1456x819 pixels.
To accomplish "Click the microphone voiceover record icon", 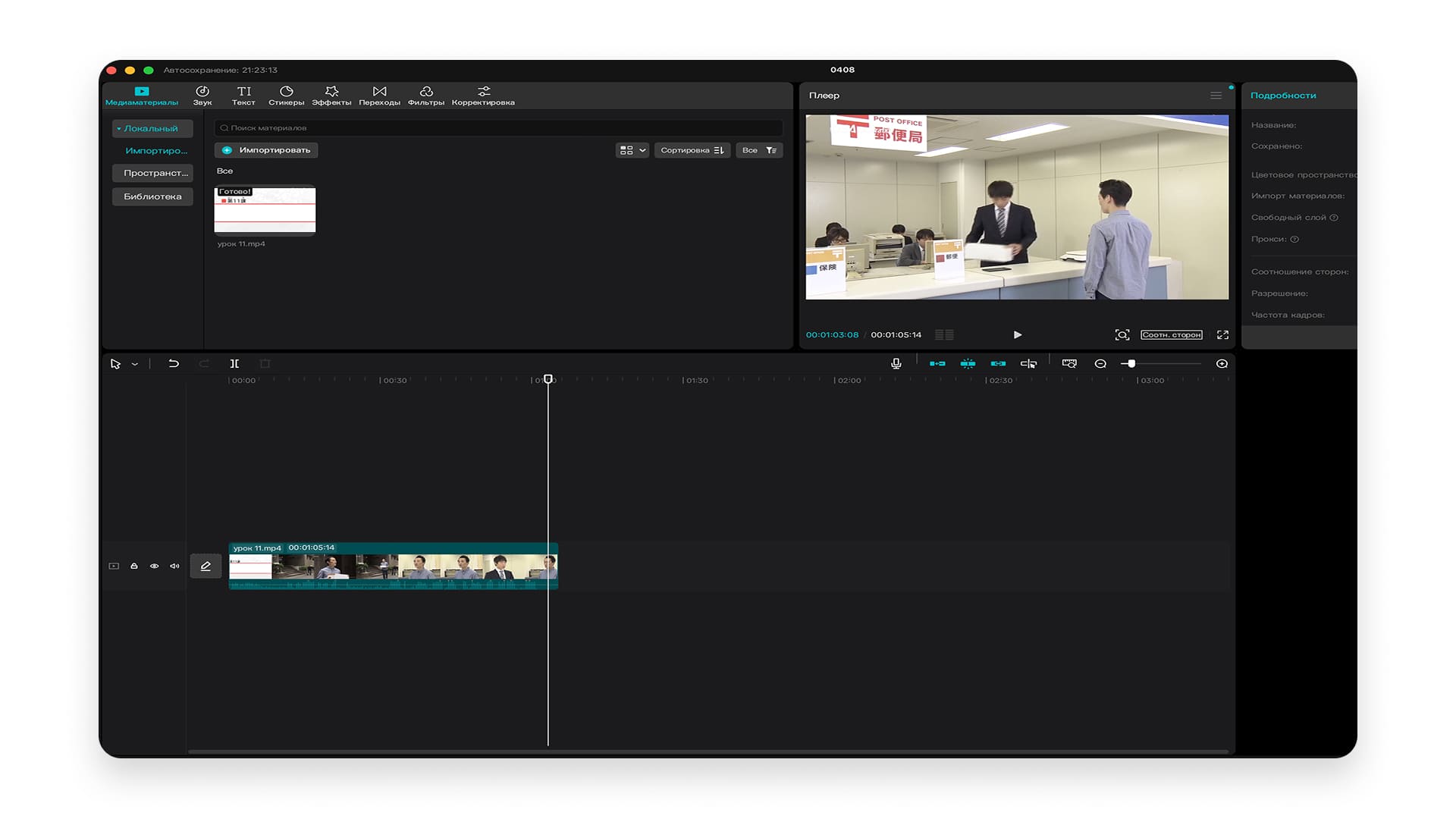I will coord(896,364).
